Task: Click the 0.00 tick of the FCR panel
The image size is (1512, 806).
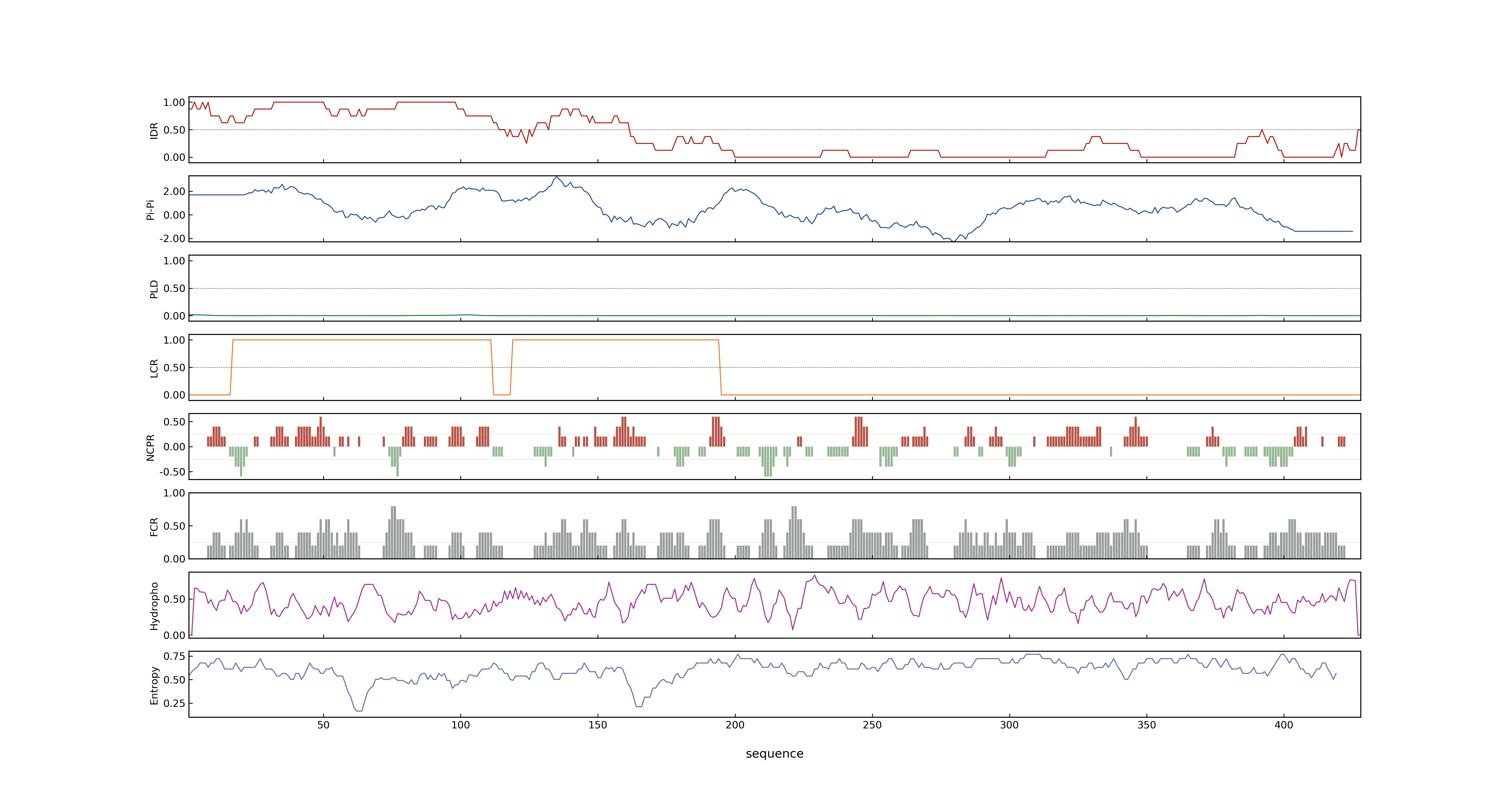Action: point(174,559)
